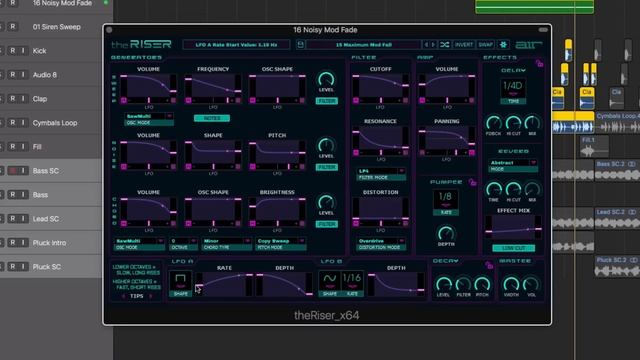Toggle the third generator FILTER button
Image resolution: width=640 pixels, height=360 pixels.
click(327, 224)
